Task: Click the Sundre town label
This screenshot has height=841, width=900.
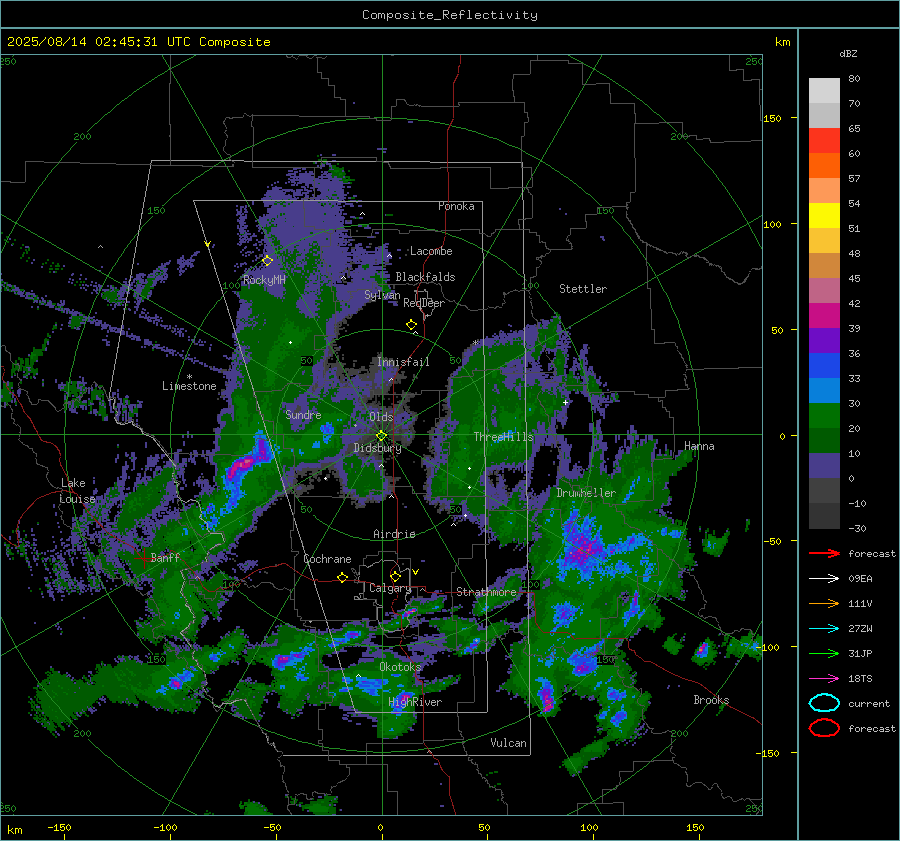Action: [x=303, y=415]
